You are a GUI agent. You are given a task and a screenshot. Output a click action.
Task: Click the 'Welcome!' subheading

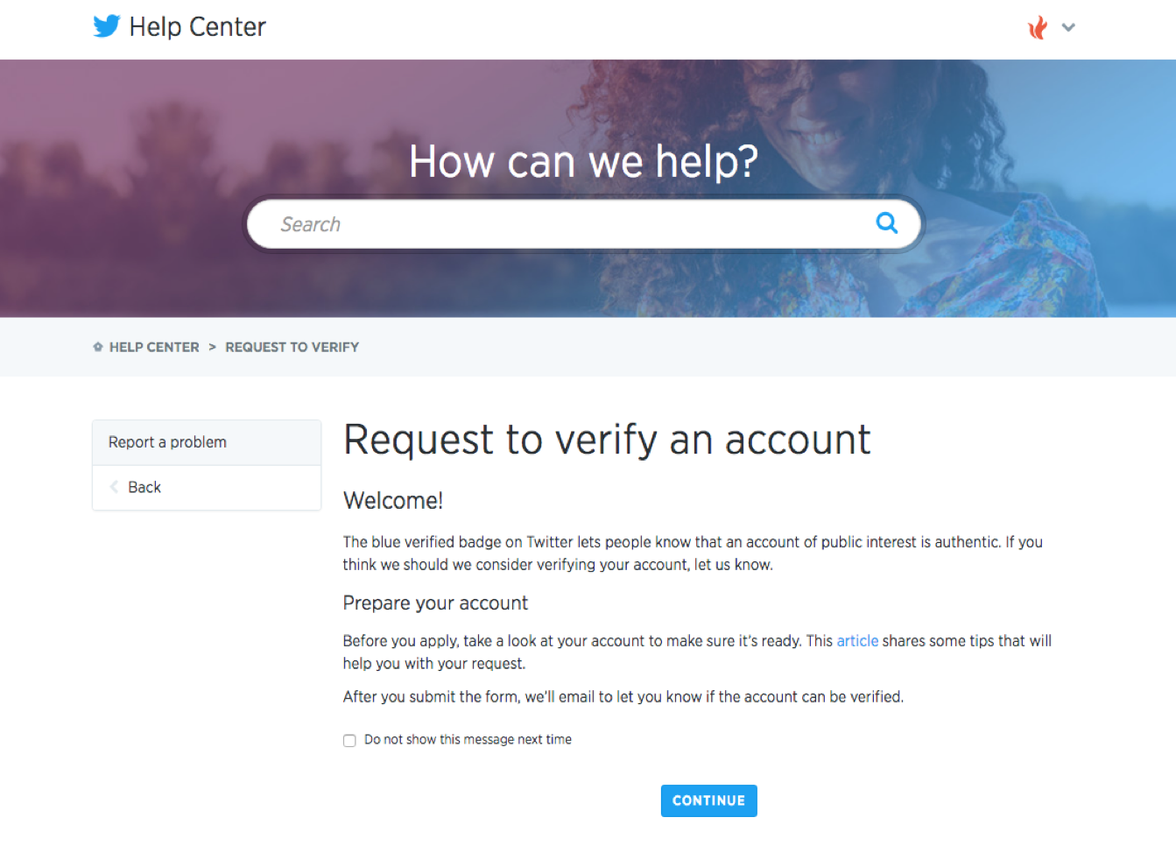point(393,500)
